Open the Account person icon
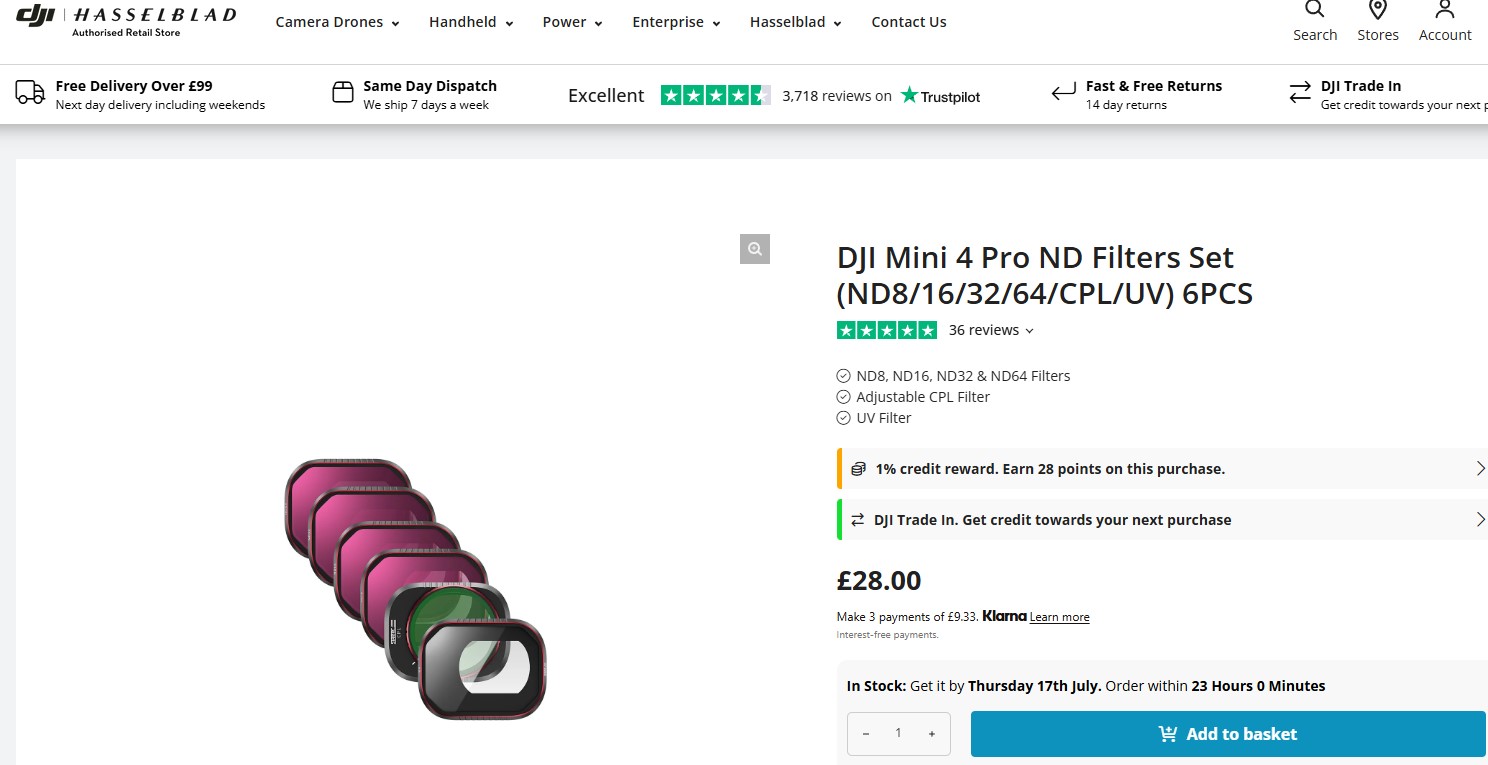This screenshot has height=765, width=1488. click(1444, 11)
